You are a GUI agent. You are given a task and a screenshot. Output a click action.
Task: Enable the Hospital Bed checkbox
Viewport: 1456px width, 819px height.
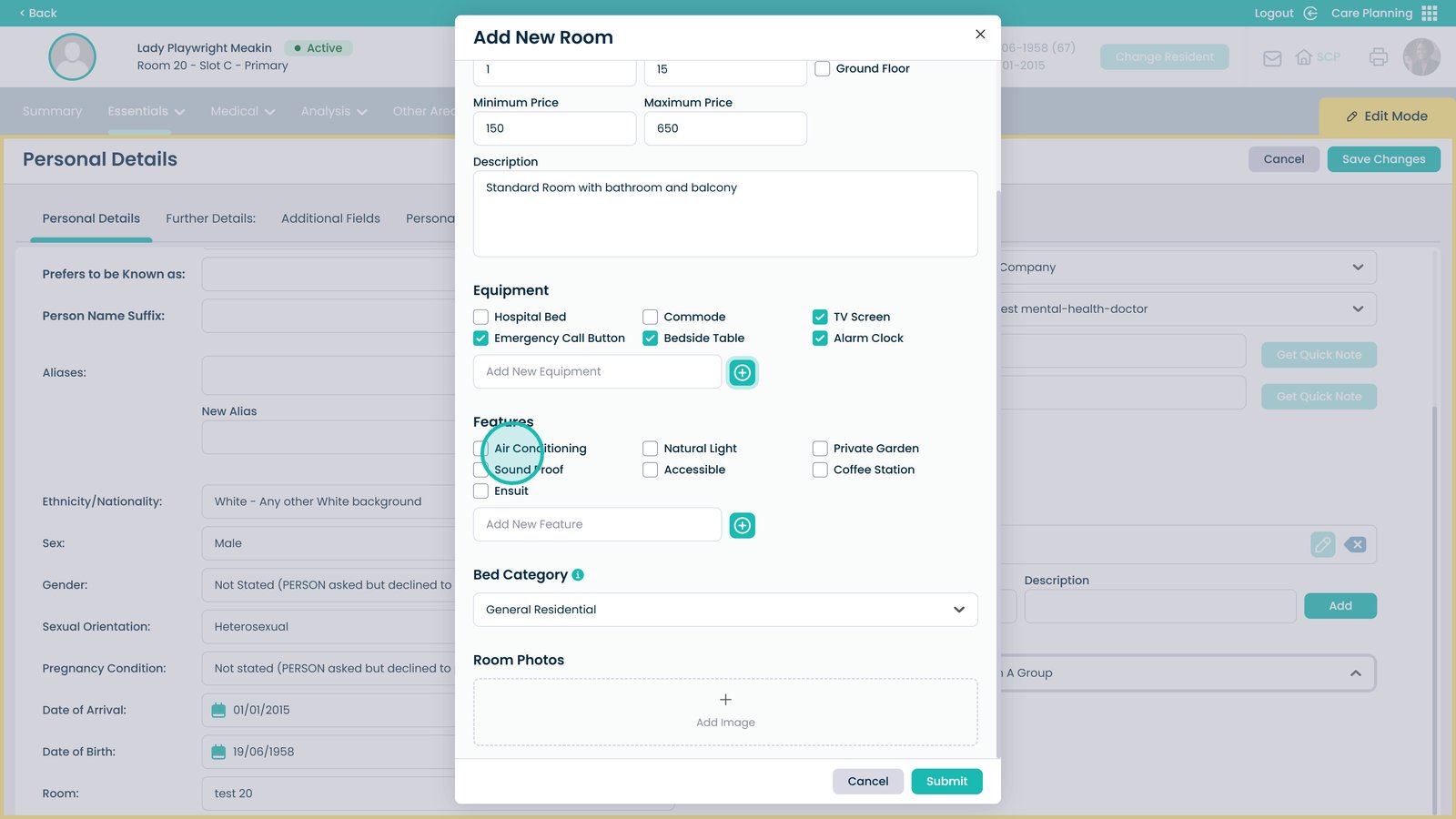[480, 317]
